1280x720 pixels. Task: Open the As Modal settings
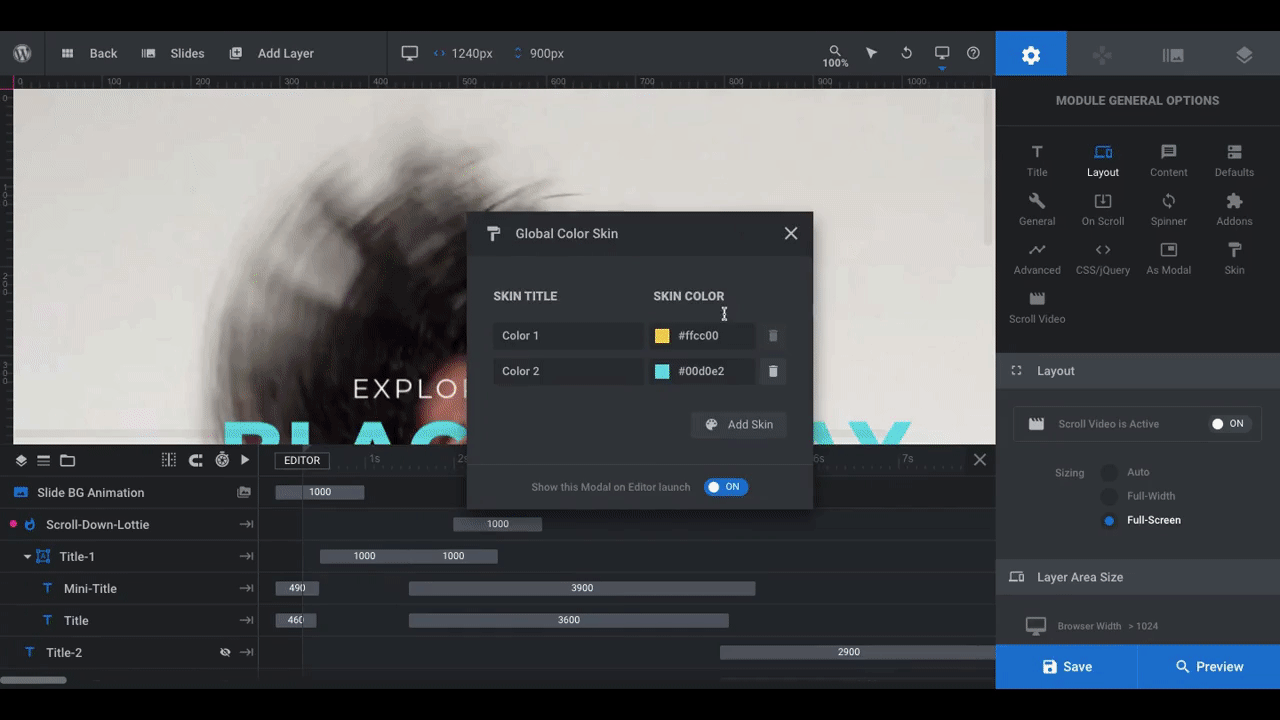[x=1168, y=258]
